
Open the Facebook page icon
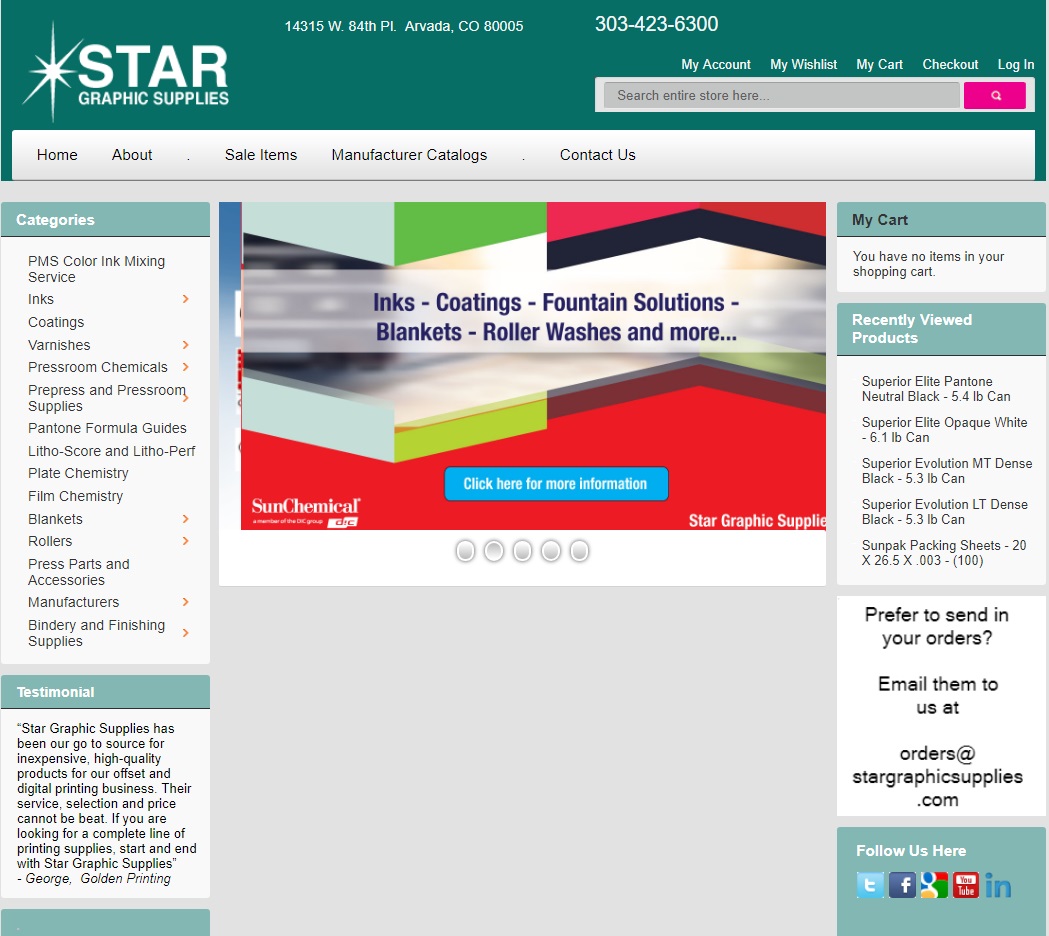tap(902, 885)
